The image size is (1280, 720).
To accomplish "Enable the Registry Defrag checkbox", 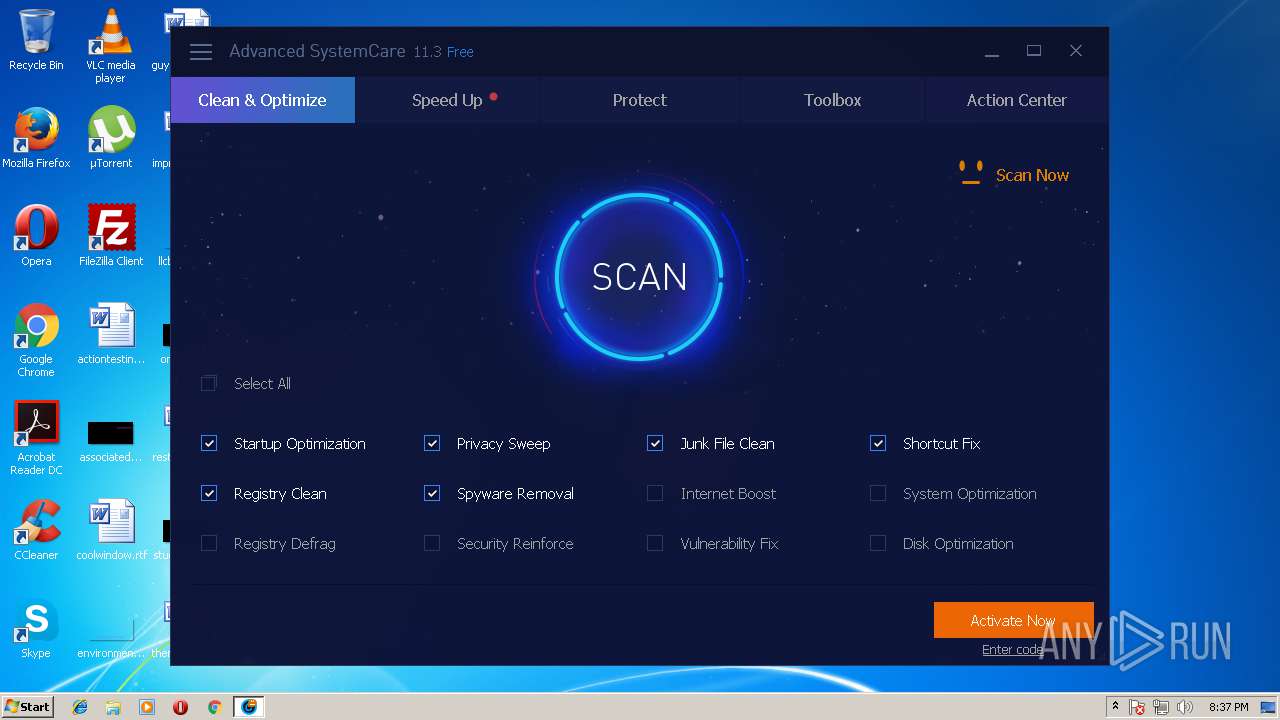I will click(x=209, y=543).
